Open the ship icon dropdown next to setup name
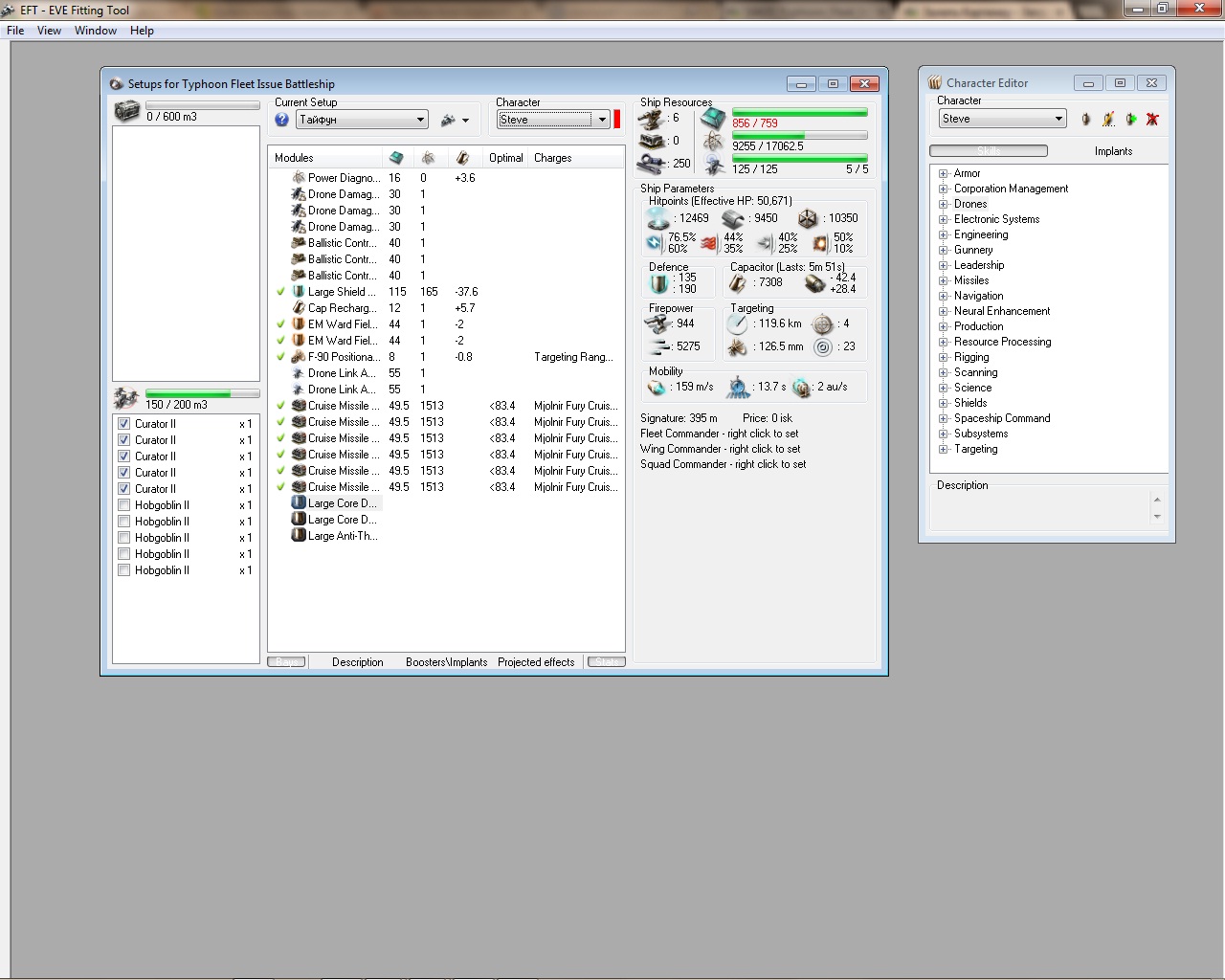Image resolution: width=1225 pixels, height=980 pixels. click(x=456, y=121)
